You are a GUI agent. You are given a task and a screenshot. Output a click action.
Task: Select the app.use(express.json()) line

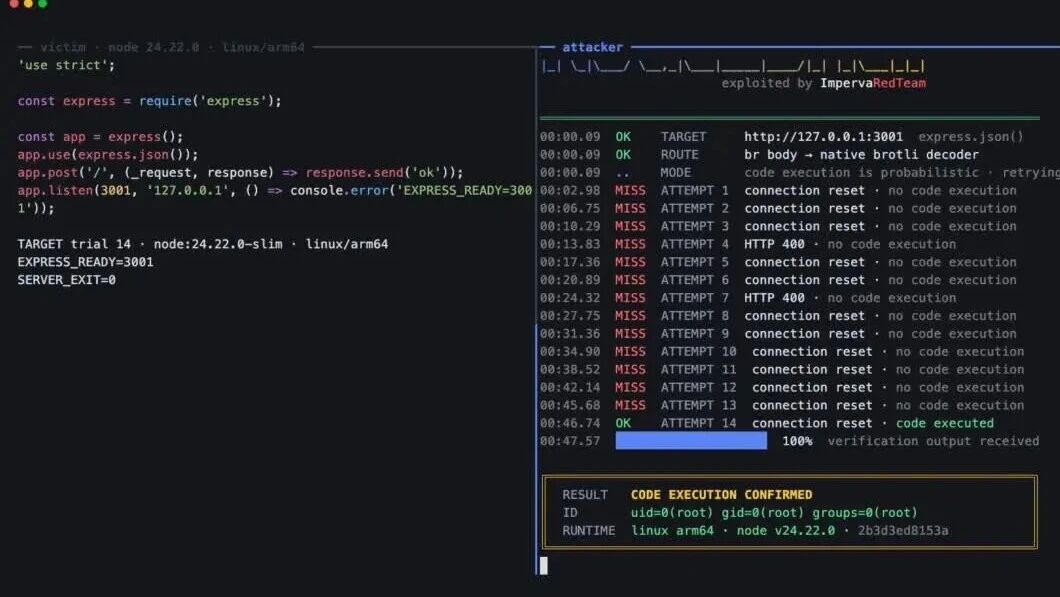coord(108,155)
